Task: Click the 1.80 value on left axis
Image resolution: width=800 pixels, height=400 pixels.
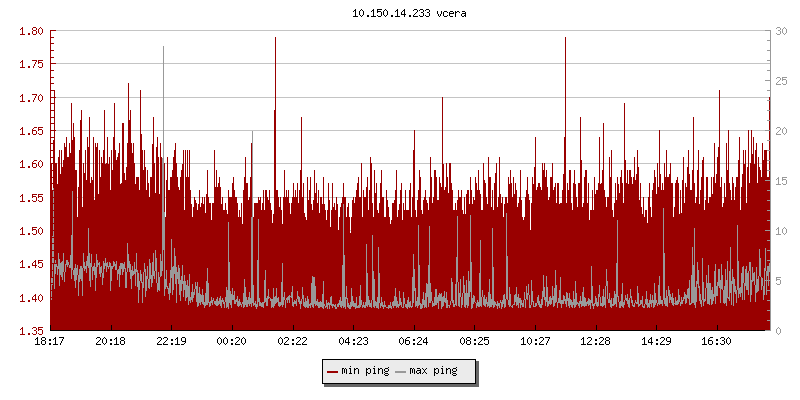Action: point(31,31)
